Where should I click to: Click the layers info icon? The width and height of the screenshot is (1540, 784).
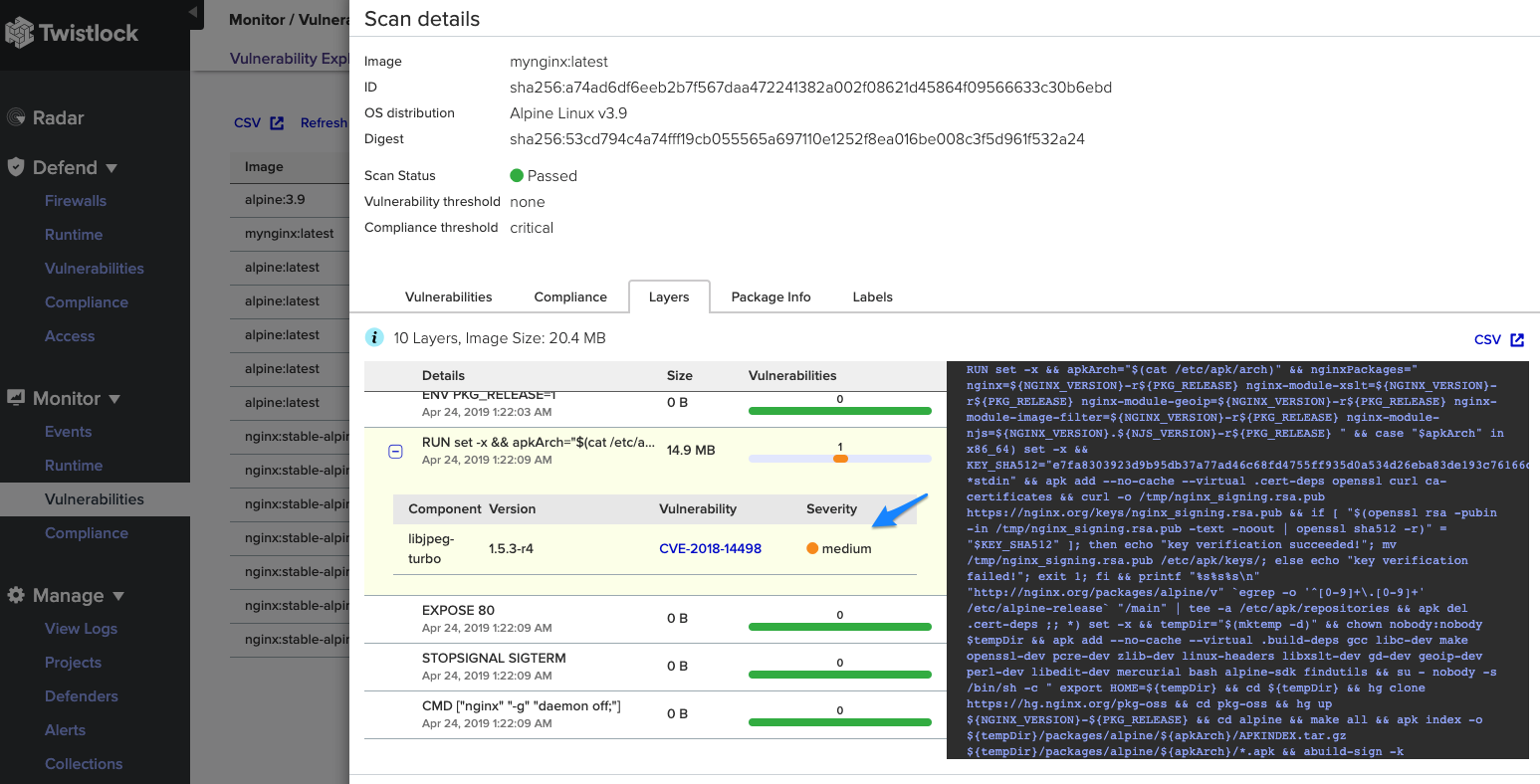coord(374,338)
